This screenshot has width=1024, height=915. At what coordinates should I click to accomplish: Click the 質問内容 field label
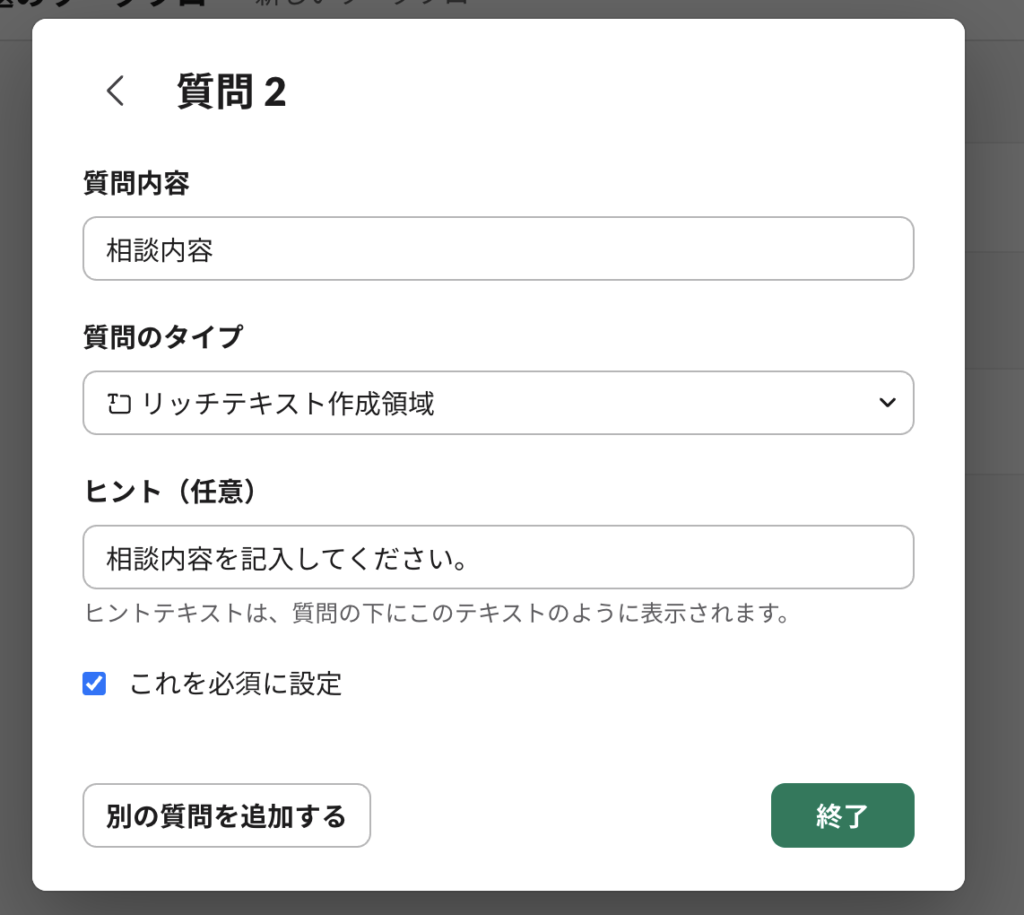(136, 183)
